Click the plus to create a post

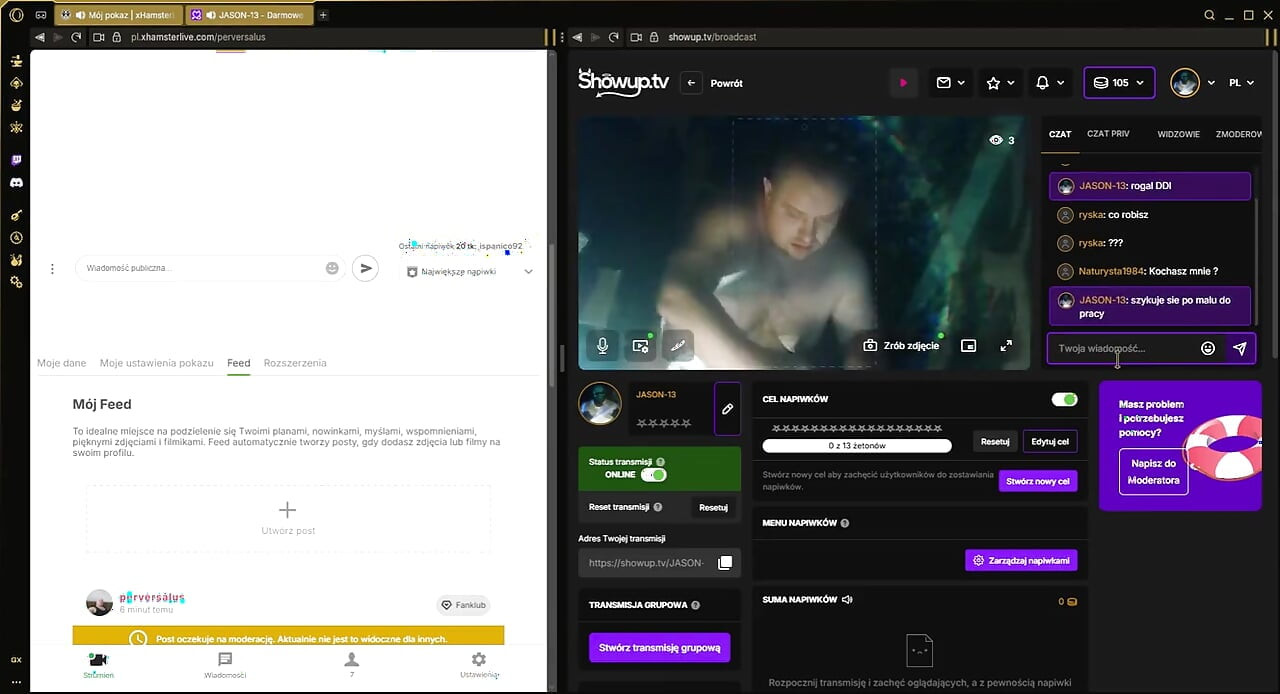tap(287, 510)
